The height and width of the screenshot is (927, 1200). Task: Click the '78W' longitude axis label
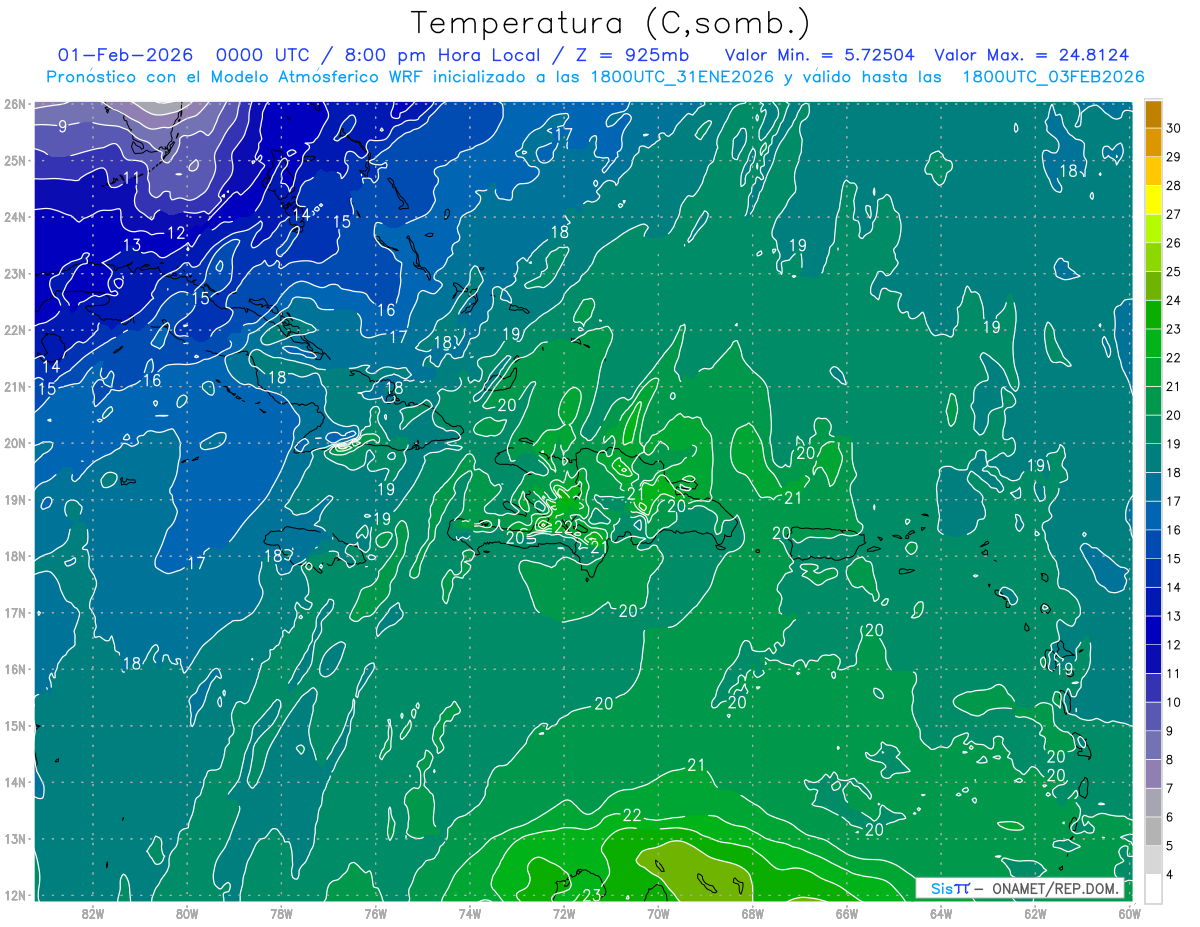pos(281,914)
